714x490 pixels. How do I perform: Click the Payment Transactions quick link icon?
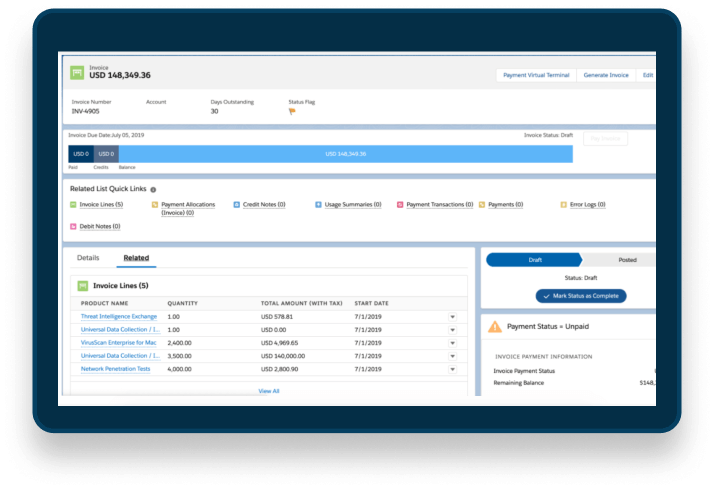[400, 204]
